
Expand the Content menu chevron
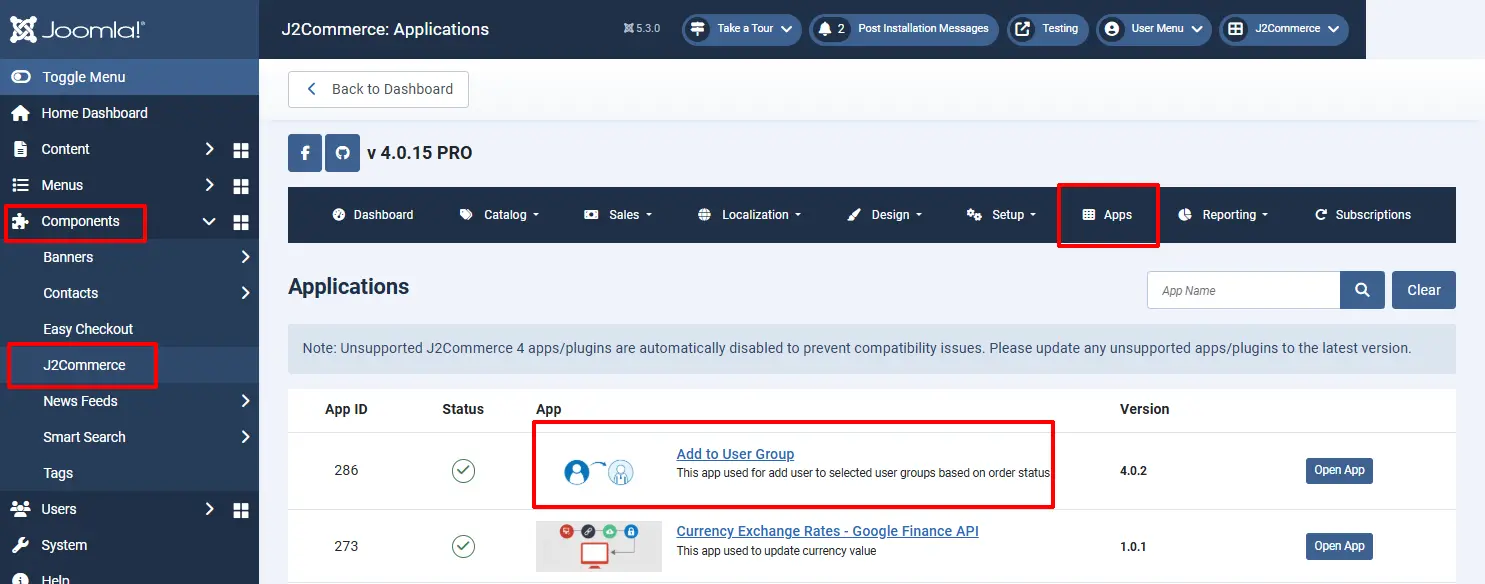pyautogui.click(x=209, y=149)
